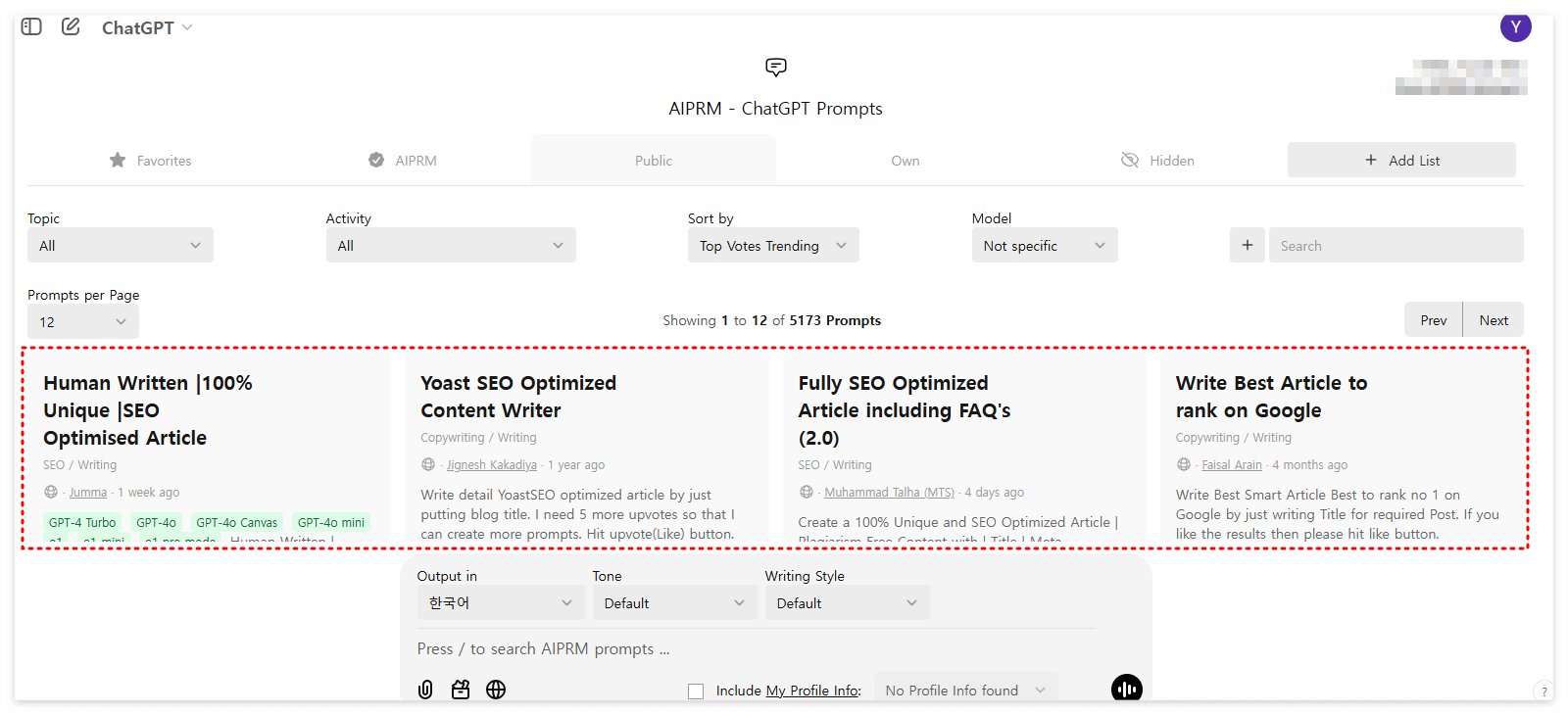This screenshot has width=1568, height=715.
Task: Follow the My Profile Info link
Action: [x=811, y=691]
